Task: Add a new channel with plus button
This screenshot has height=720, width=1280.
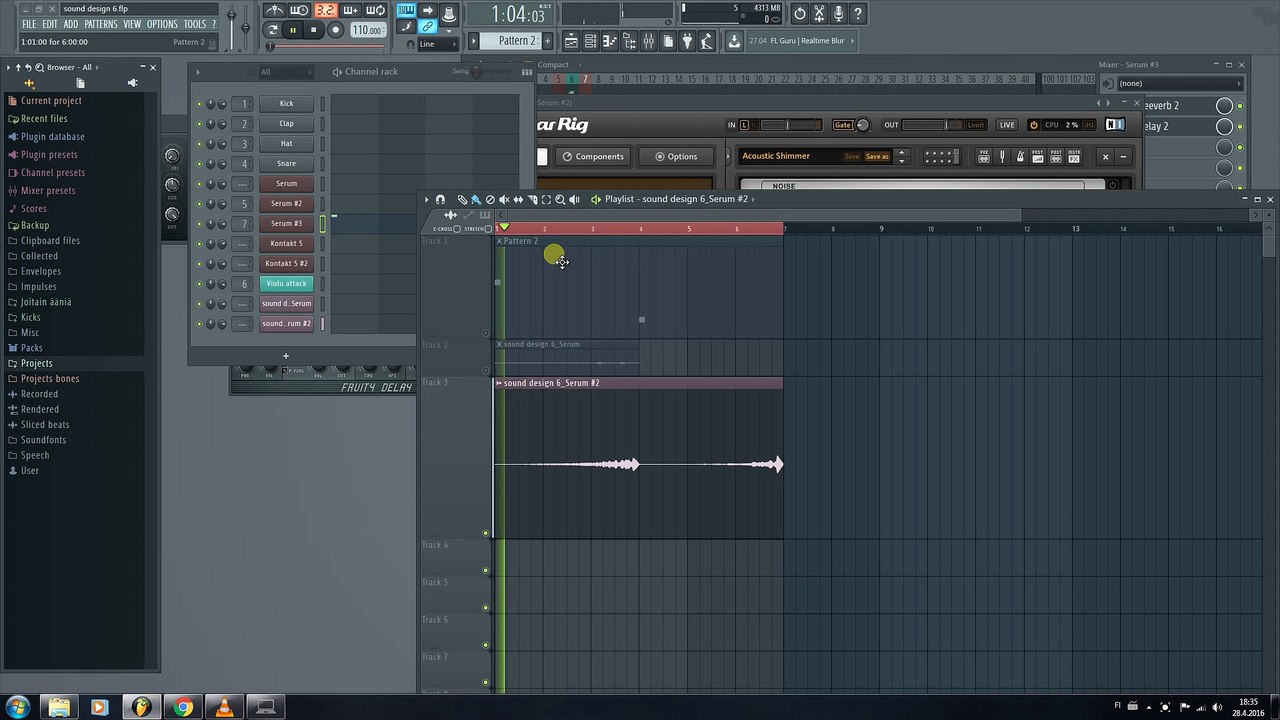Action: click(x=285, y=356)
